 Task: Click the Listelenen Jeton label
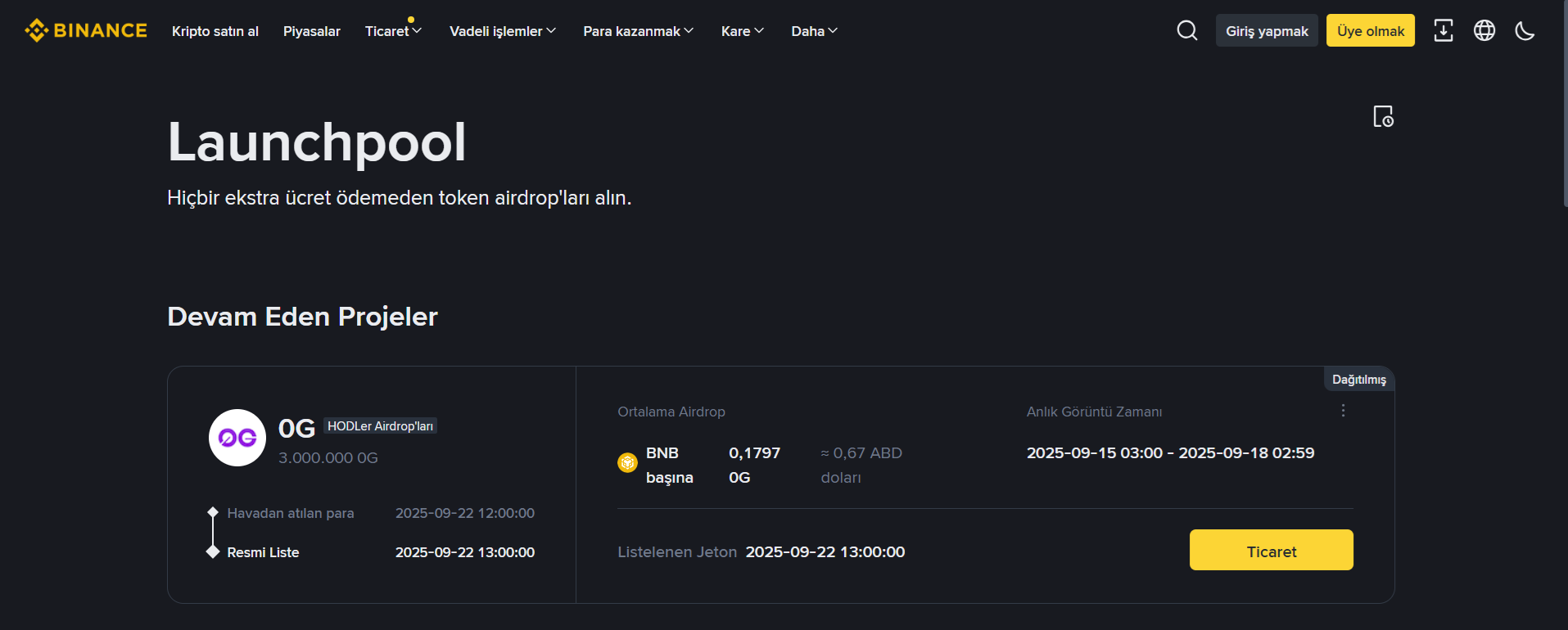pyautogui.click(x=677, y=552)
